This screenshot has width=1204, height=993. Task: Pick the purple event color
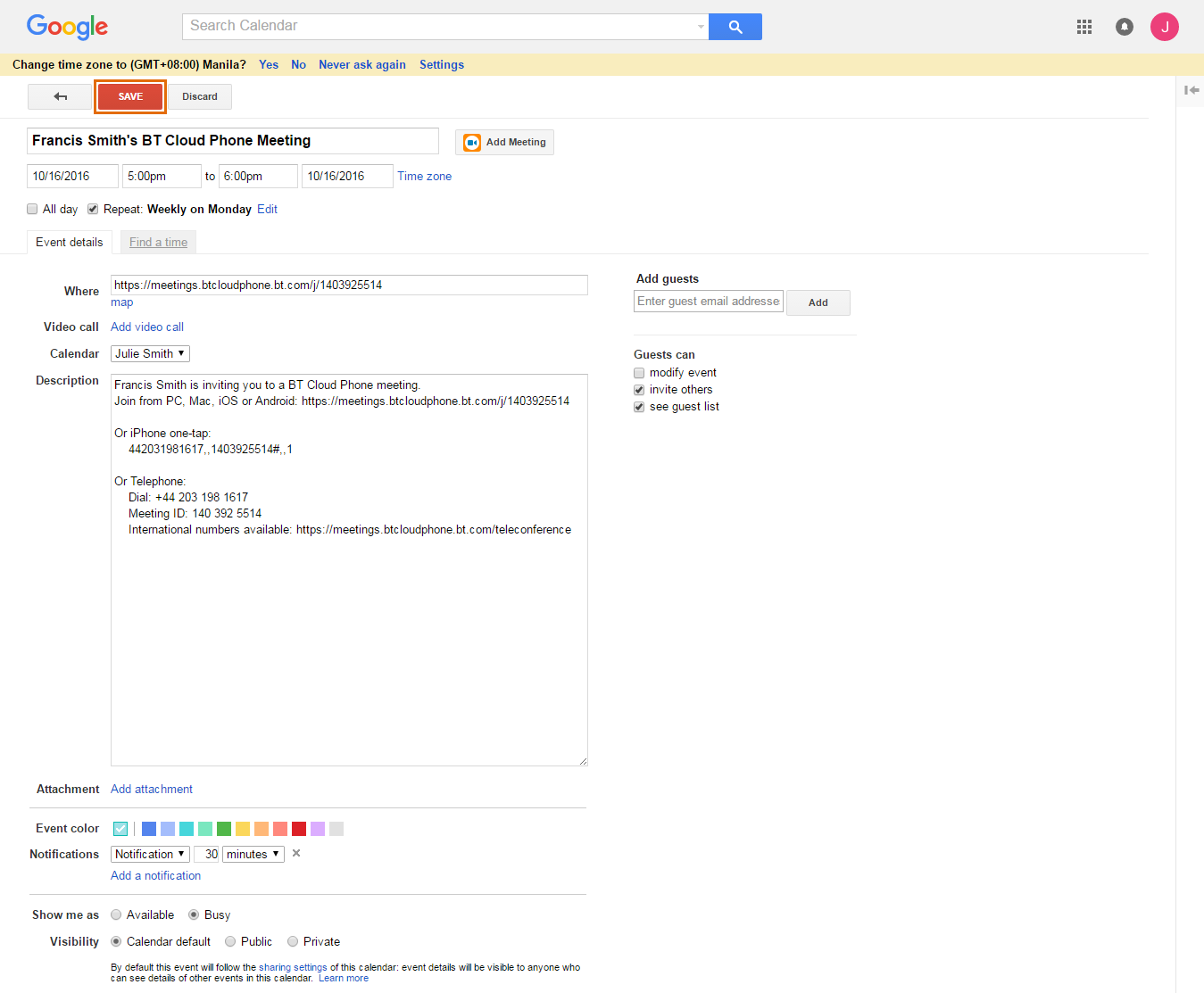[318, 829]
